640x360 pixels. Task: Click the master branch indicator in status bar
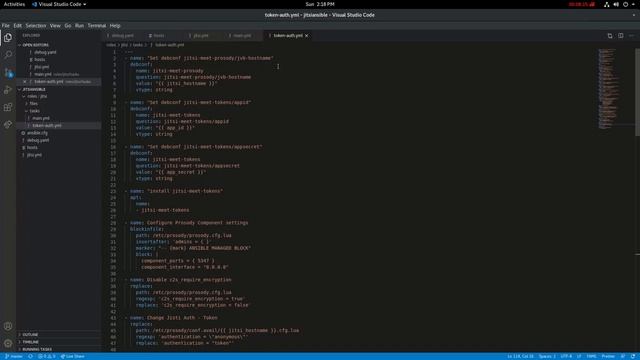click(x=14, y=356)
